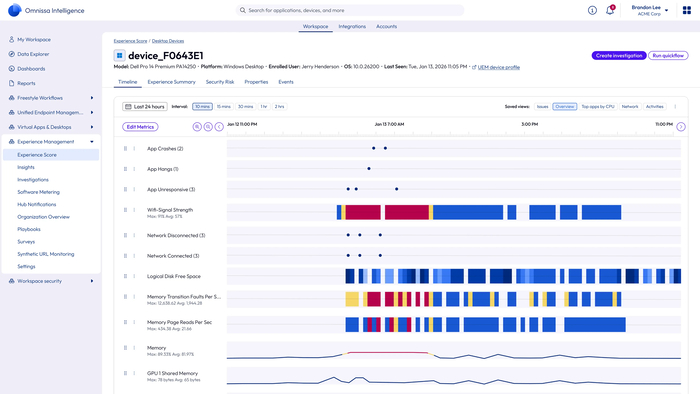Open options menu for Memory row

(134, 348)
